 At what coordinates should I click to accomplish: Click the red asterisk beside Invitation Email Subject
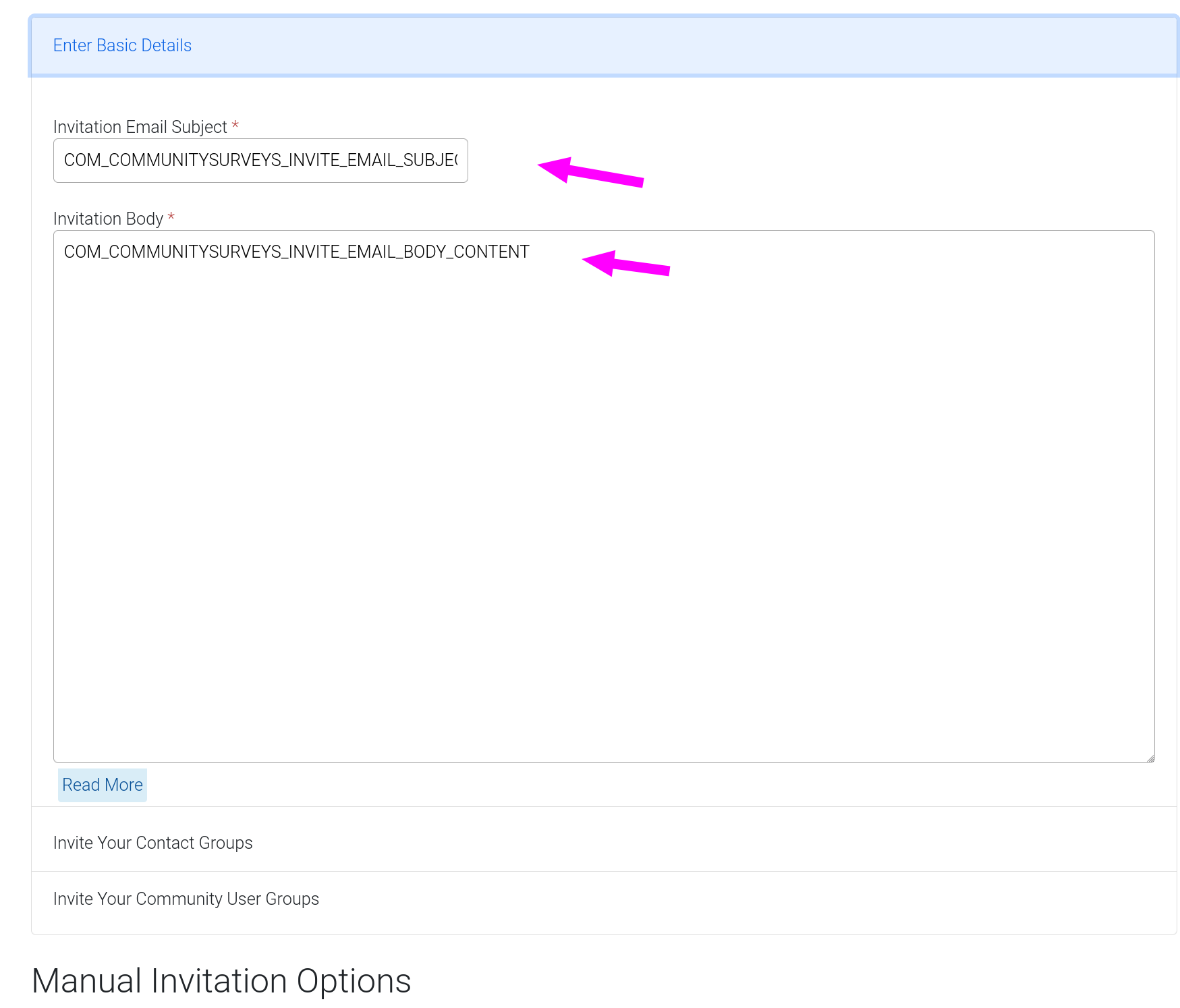pyautogui.click(x=235, y=125)
